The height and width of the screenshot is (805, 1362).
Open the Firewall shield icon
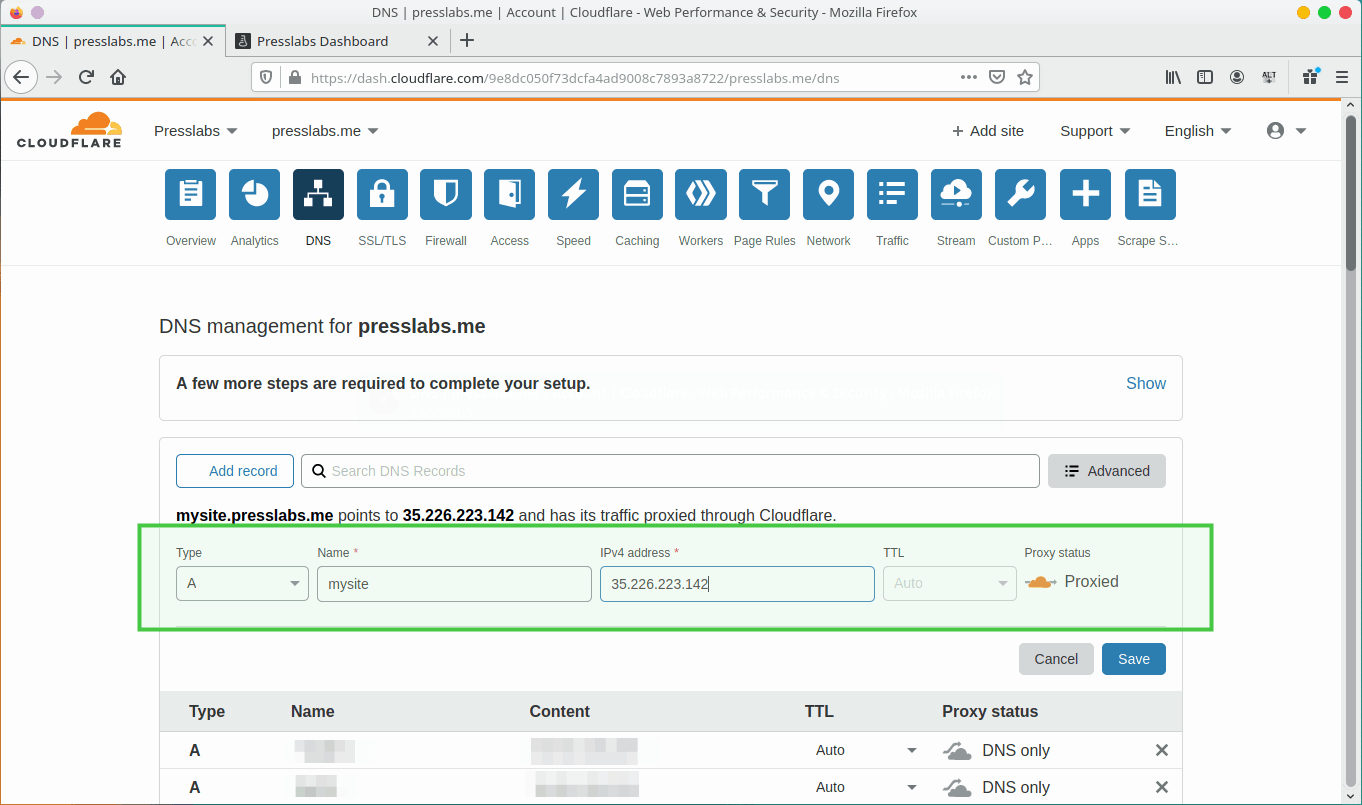coord(446,194)
